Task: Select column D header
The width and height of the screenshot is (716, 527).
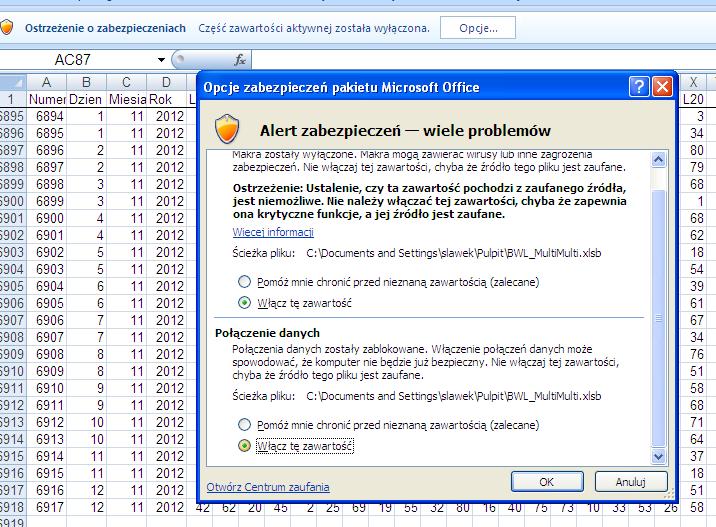Action: [x=166, y=82]
